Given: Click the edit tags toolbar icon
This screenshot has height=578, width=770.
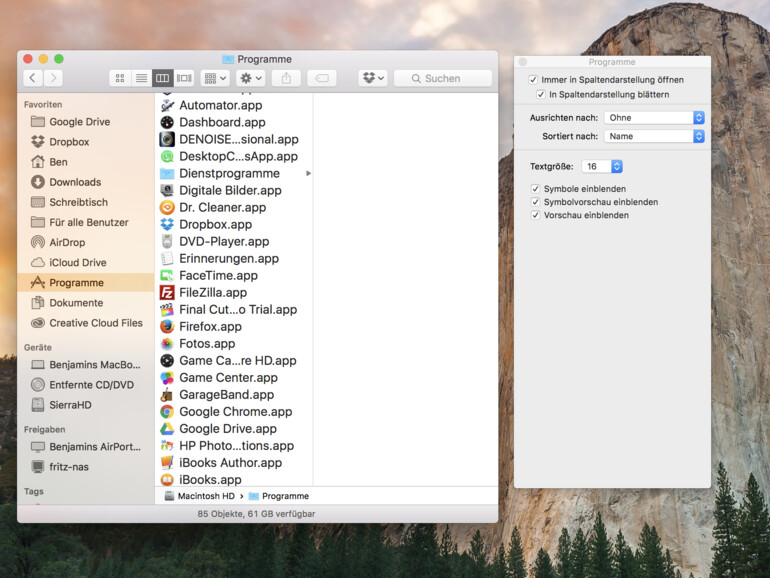Looking at the screenshot, I should click(x=321, y=78).
